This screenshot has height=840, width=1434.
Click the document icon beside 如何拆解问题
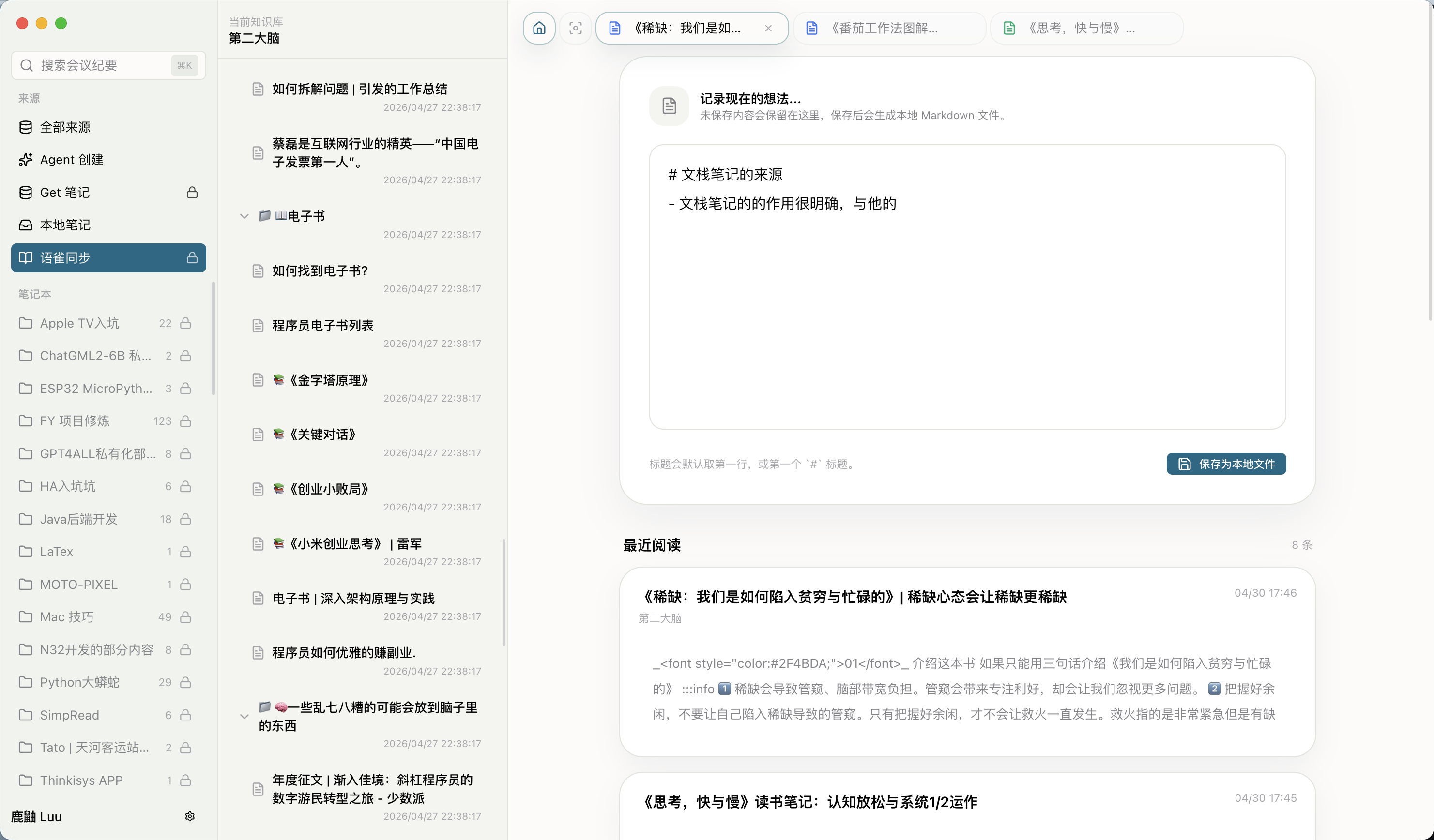coord(258,89)
